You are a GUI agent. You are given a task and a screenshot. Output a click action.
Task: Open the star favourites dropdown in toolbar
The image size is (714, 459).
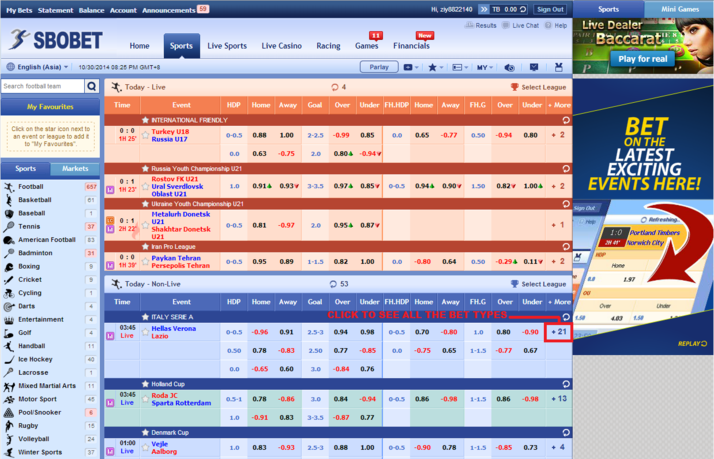[x=435, y=67]
